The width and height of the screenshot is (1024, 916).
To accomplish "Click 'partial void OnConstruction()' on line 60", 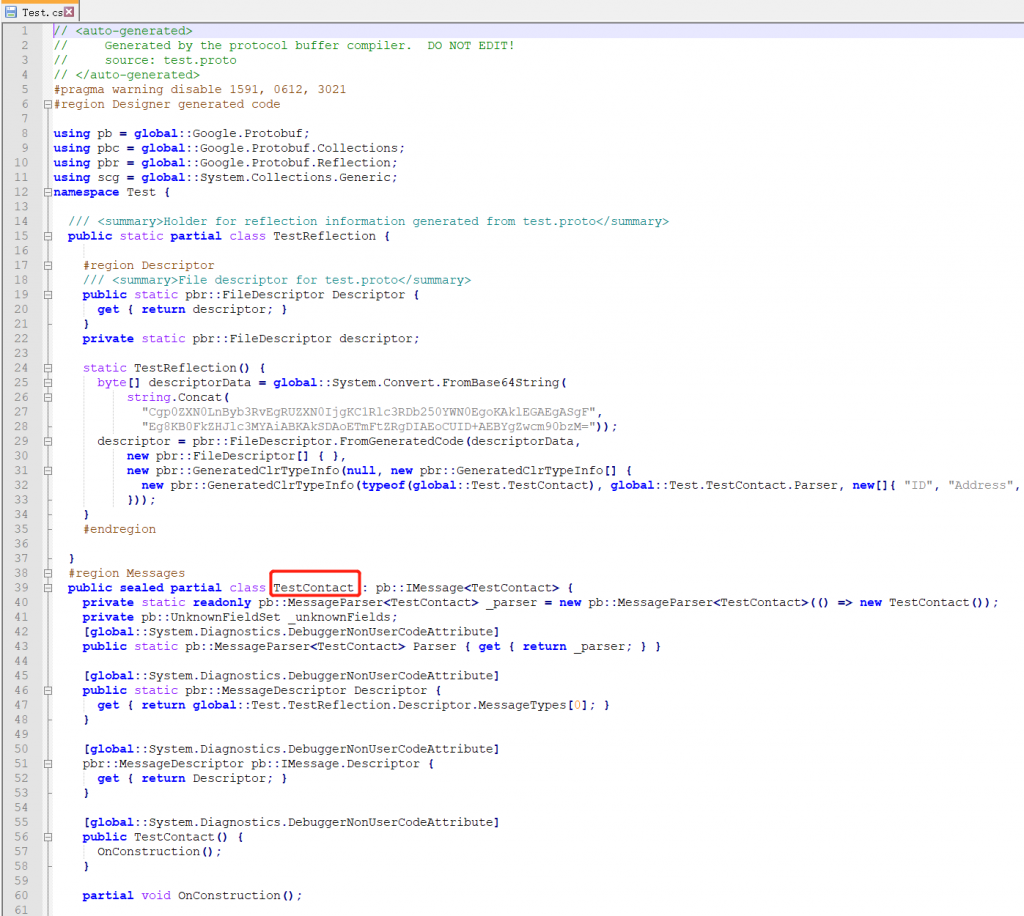I will 189,895.
